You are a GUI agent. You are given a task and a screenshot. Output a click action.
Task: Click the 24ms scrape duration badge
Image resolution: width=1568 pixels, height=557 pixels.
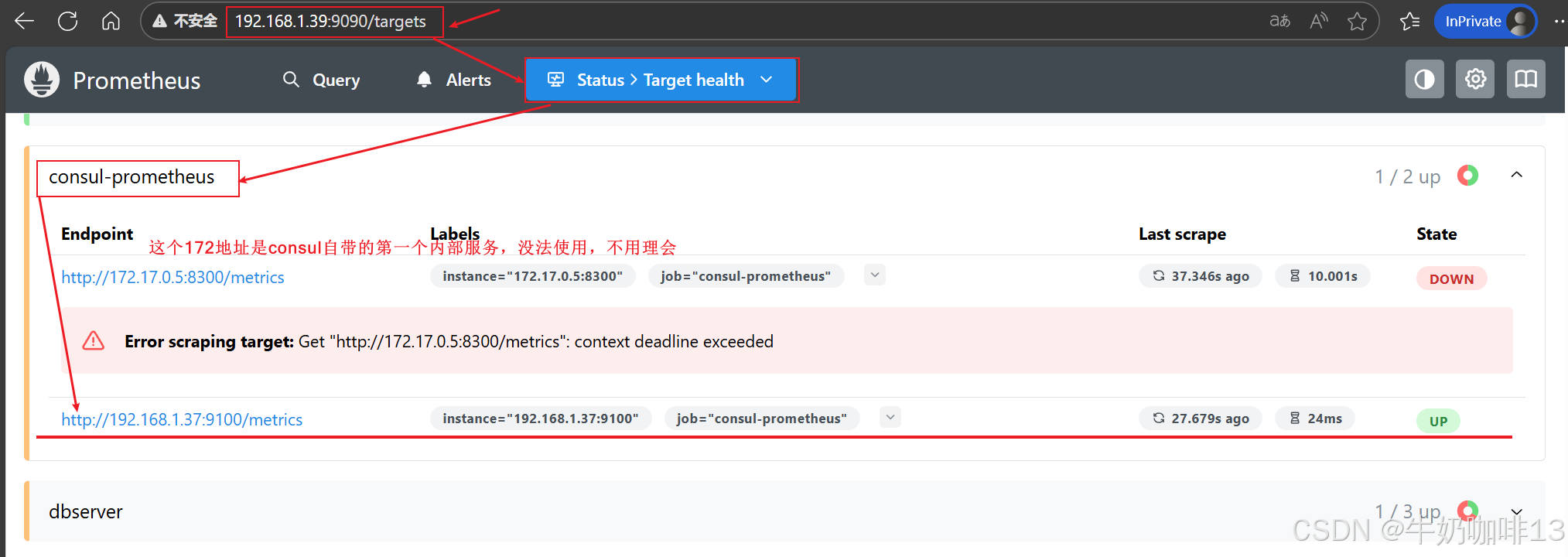(x=1314, y=419)
